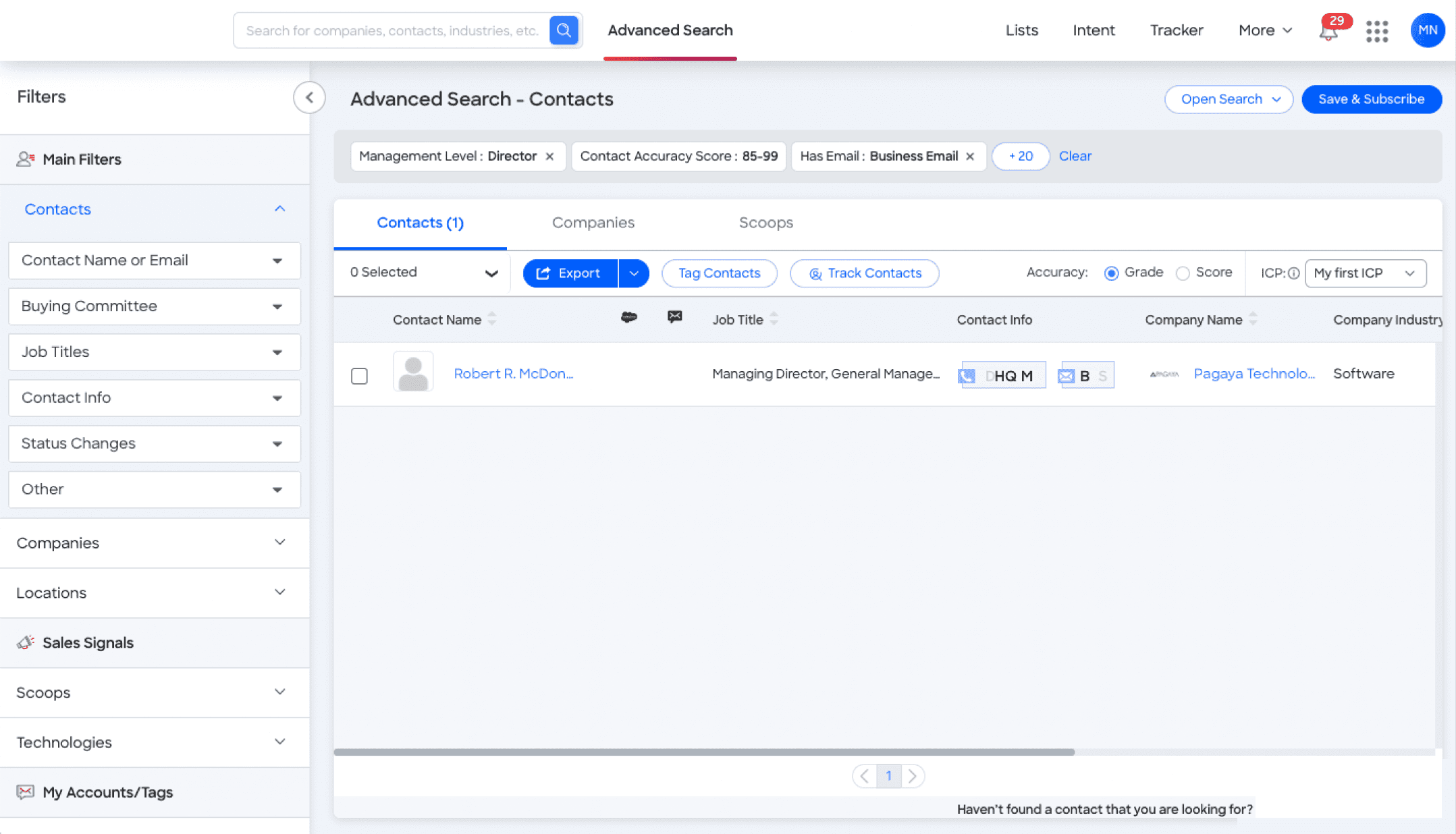The height and width of the screenshot is (834, 1456).
Task: Click the Salesforce cloud column icon
Action: click(x=628, y=318)
